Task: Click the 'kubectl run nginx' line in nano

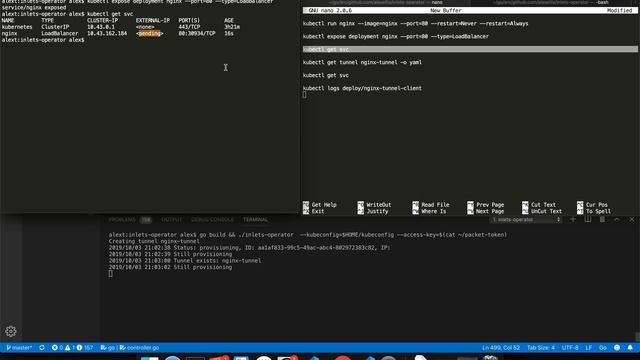Action: click(x=416, y=24)
